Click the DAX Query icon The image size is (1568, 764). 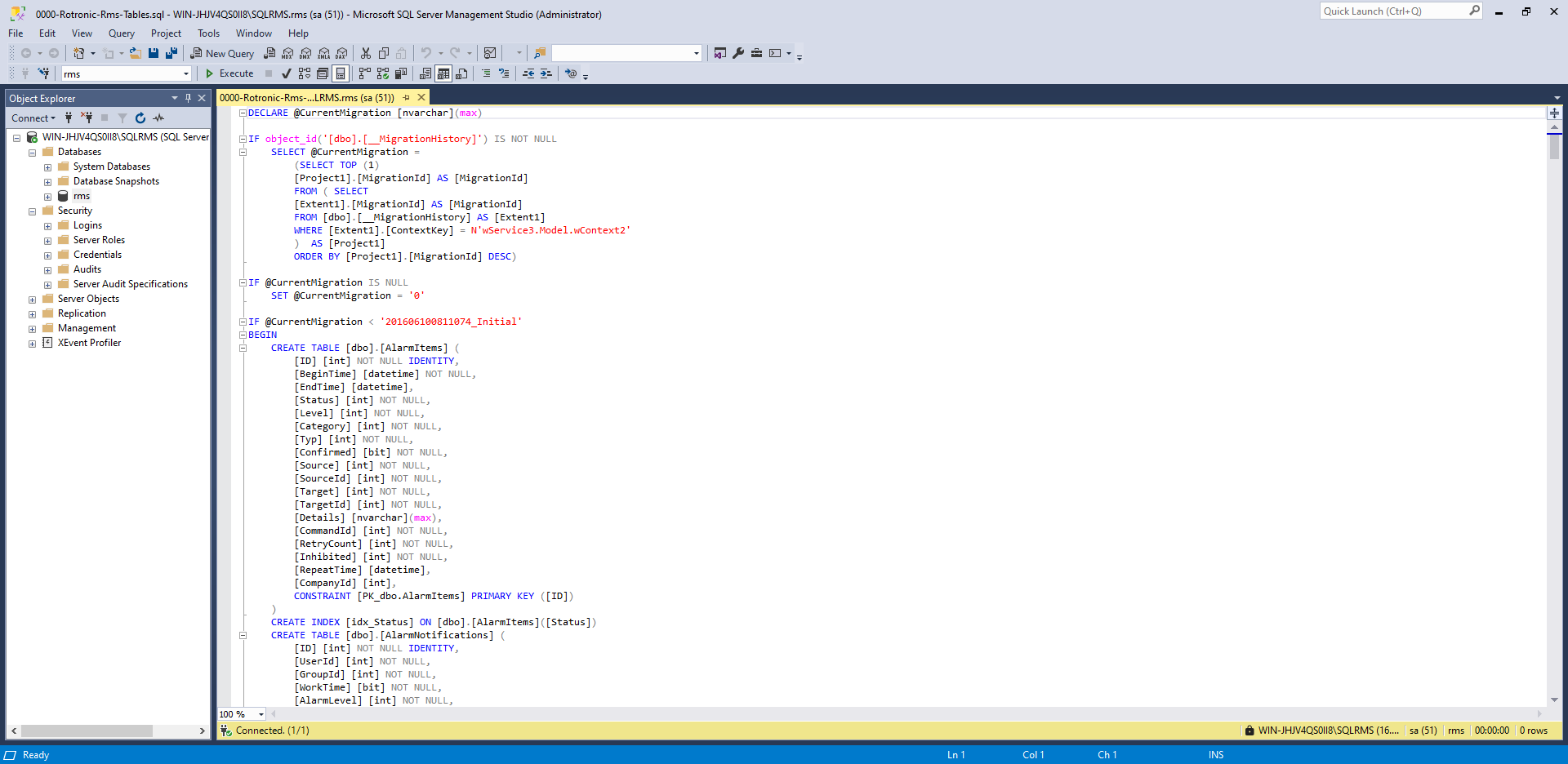tap(342, 53)
